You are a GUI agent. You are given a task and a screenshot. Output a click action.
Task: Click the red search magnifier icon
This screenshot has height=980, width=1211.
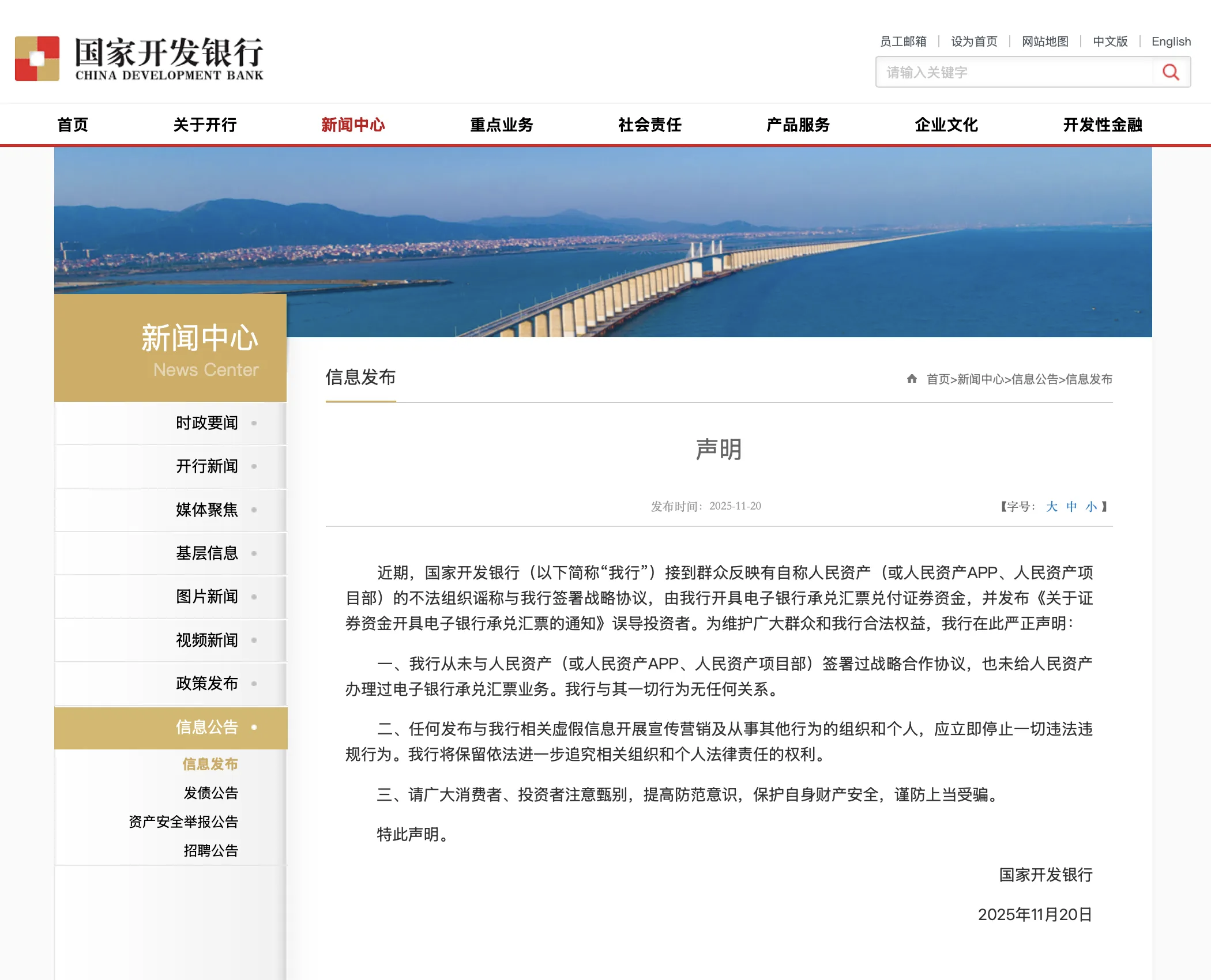click(1170, 72)
